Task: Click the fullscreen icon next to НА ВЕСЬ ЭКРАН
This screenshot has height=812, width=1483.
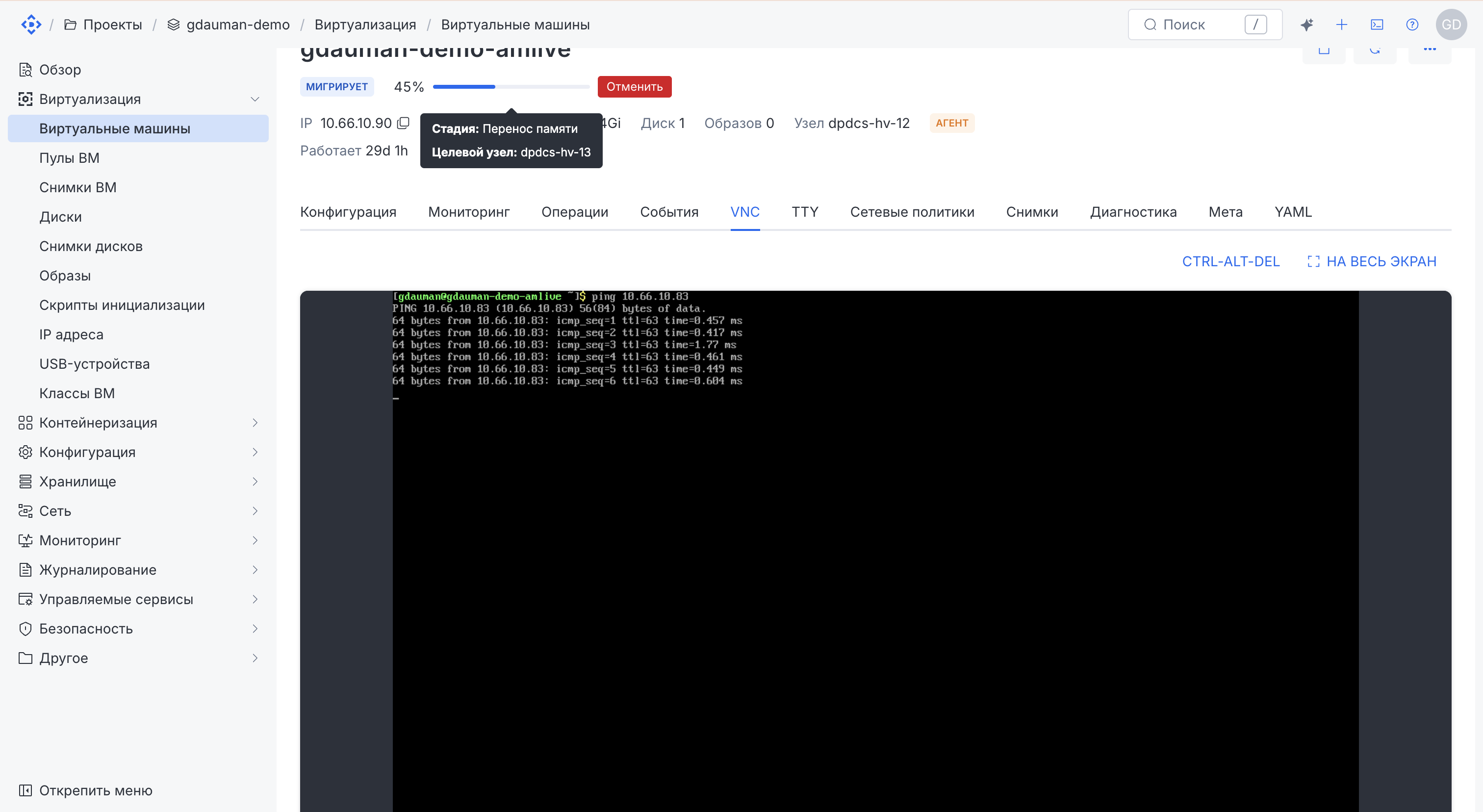Action: tap(1313, 261)
